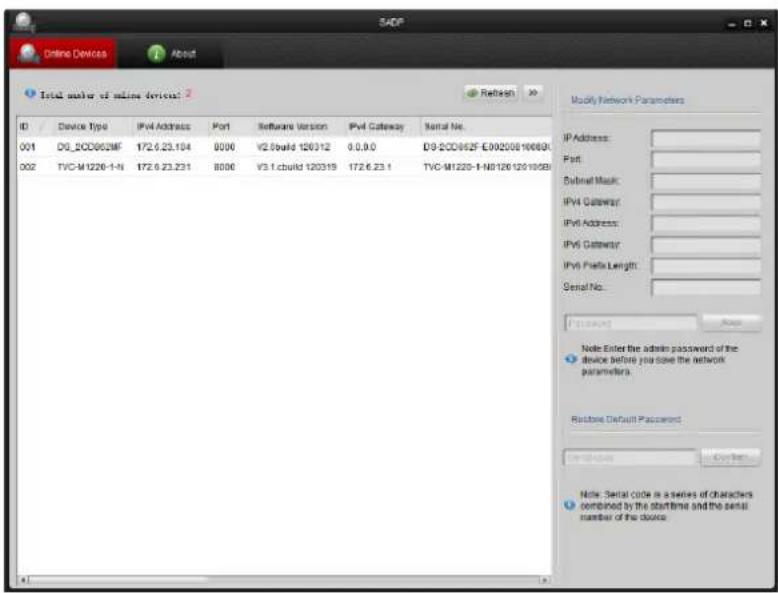Click IP address 172.6.23.104

pos(164,147)
